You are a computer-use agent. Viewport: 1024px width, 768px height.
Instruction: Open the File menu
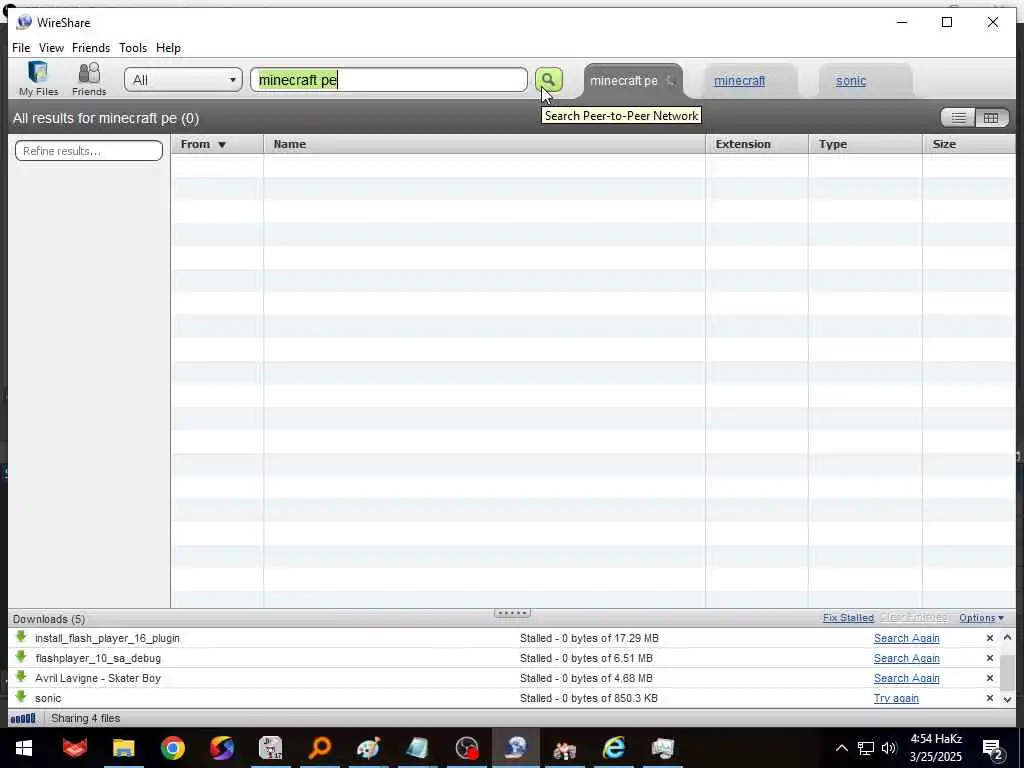[x=21, y=48]
